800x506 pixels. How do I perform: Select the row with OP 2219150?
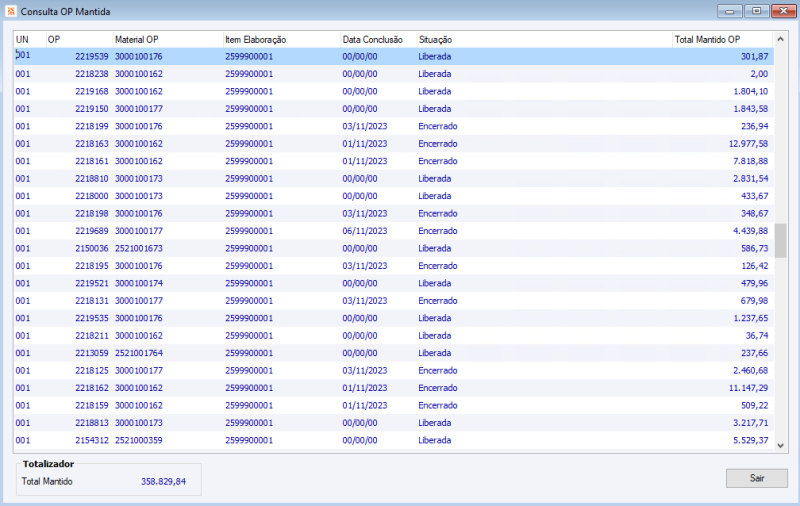[394, 109]
